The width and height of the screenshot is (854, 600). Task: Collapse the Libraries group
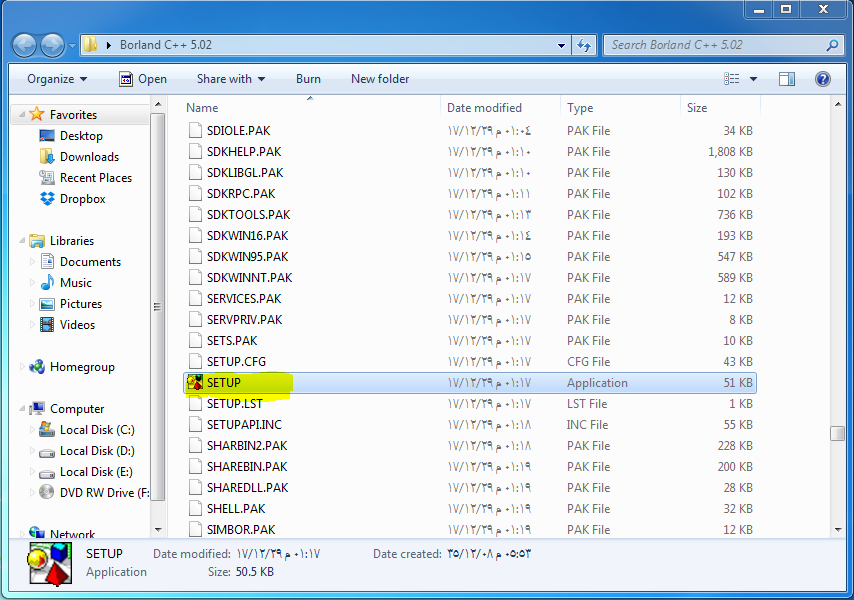[x=22, y=240]
